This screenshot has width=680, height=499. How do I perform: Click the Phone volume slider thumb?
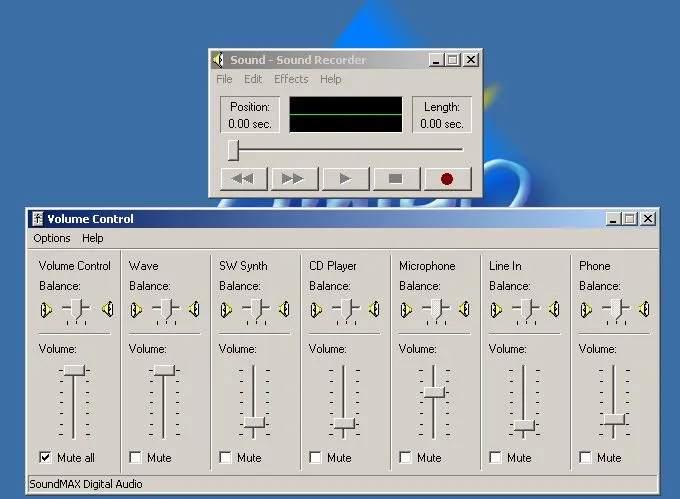point(614,419)
